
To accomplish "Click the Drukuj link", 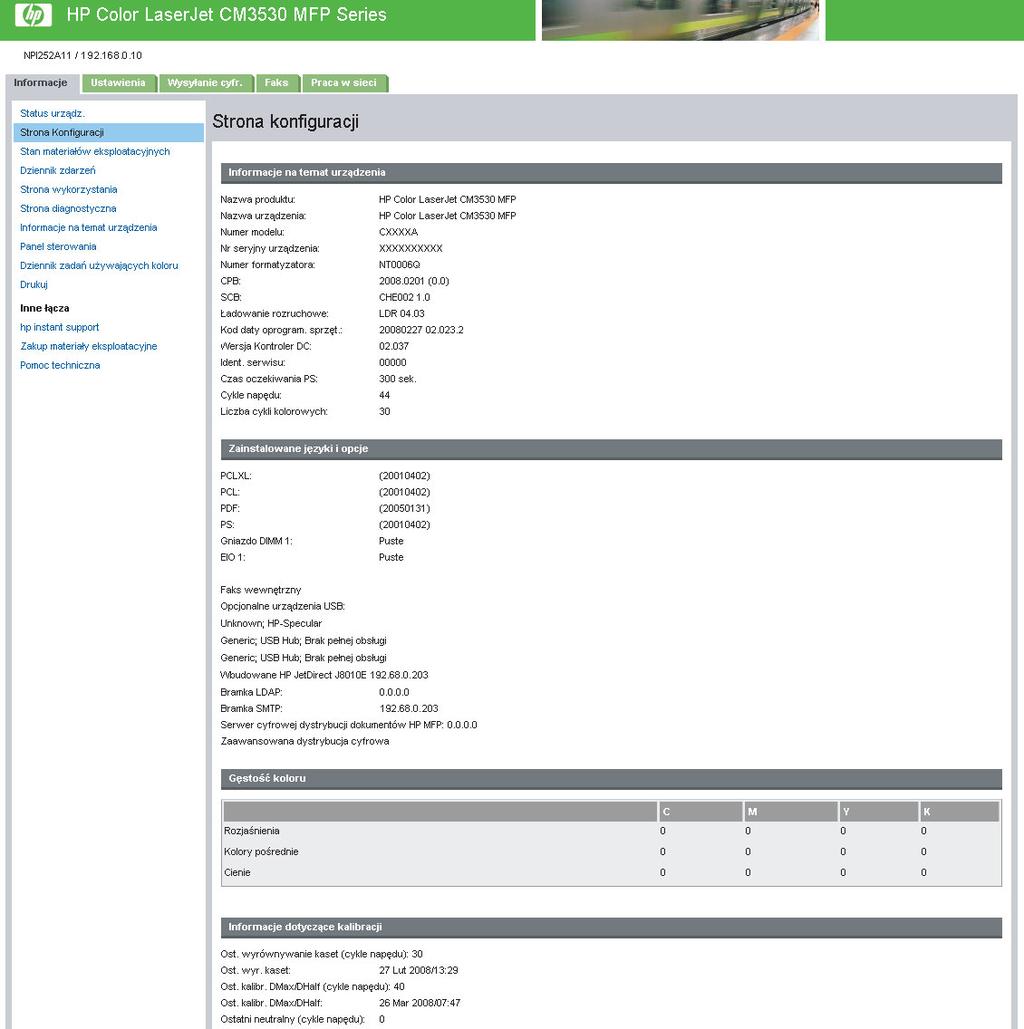I will coord(33,285).
